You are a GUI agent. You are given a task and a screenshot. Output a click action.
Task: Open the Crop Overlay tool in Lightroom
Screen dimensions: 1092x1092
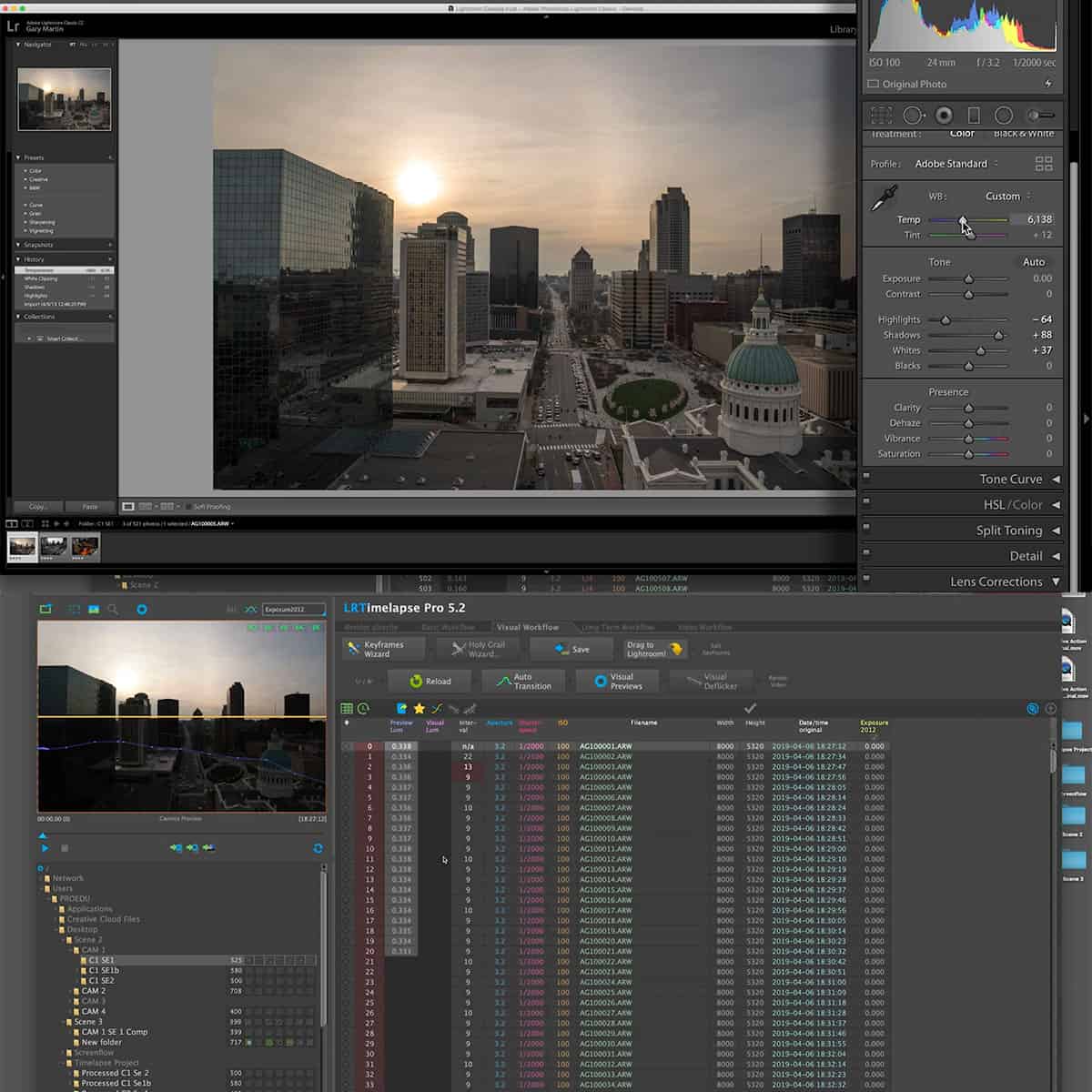click(x=880, y=116)
